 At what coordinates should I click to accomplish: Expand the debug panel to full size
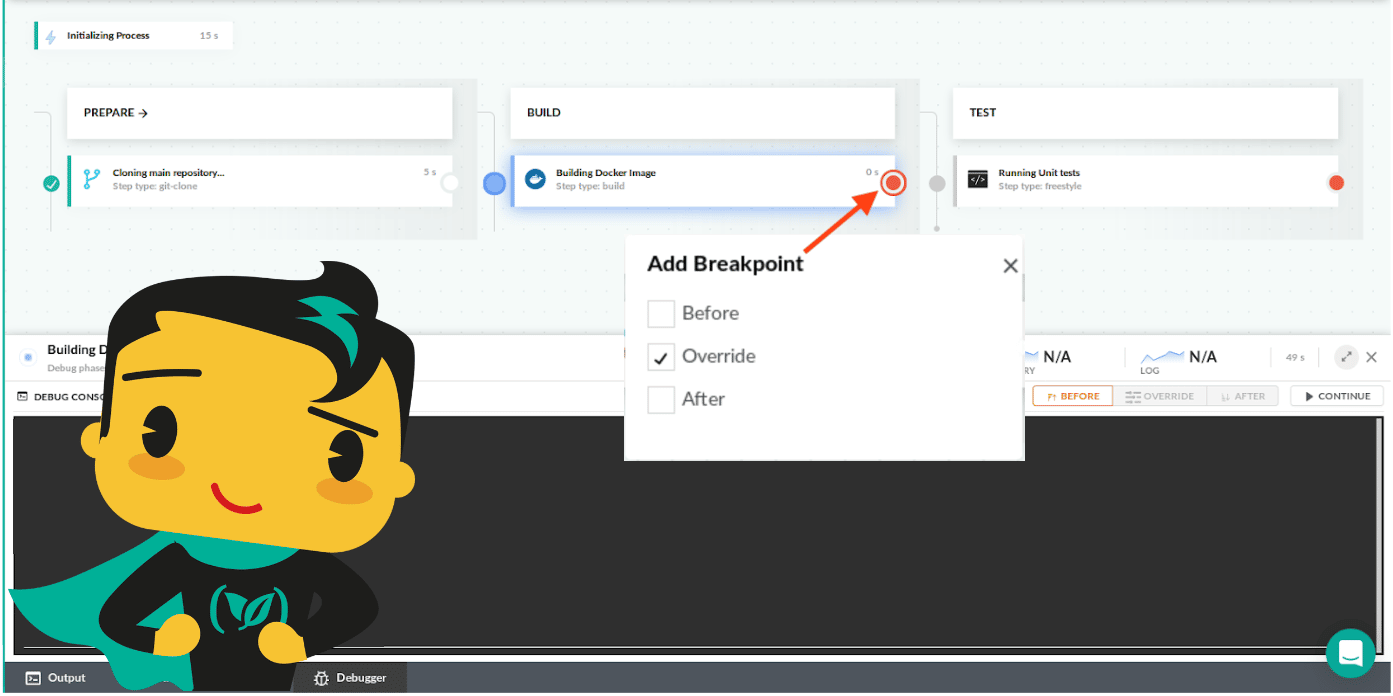(1346, 357)
